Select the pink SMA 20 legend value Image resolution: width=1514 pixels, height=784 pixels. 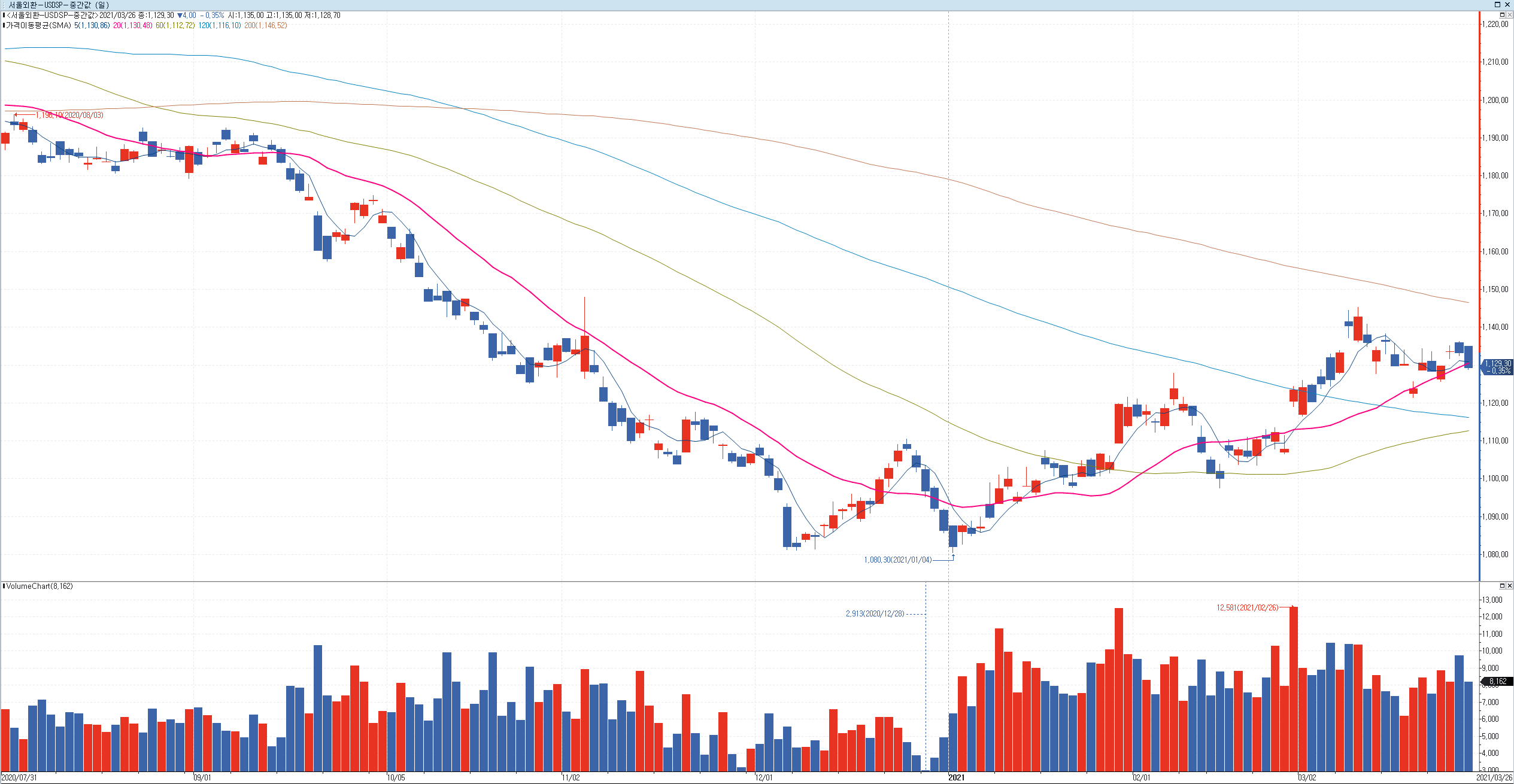click(x=132, y=26)
